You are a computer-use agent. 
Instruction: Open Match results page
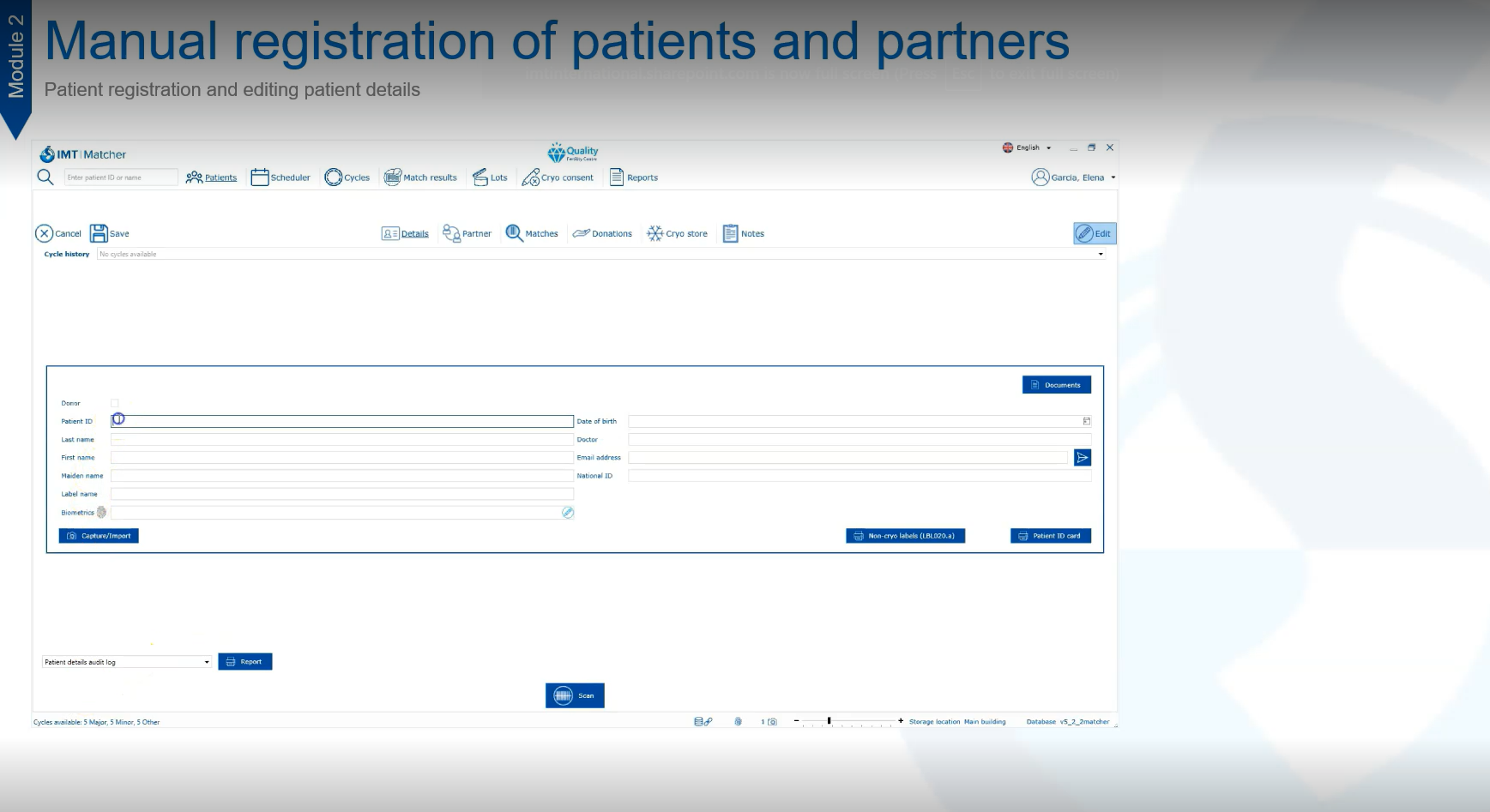point(420,177)
